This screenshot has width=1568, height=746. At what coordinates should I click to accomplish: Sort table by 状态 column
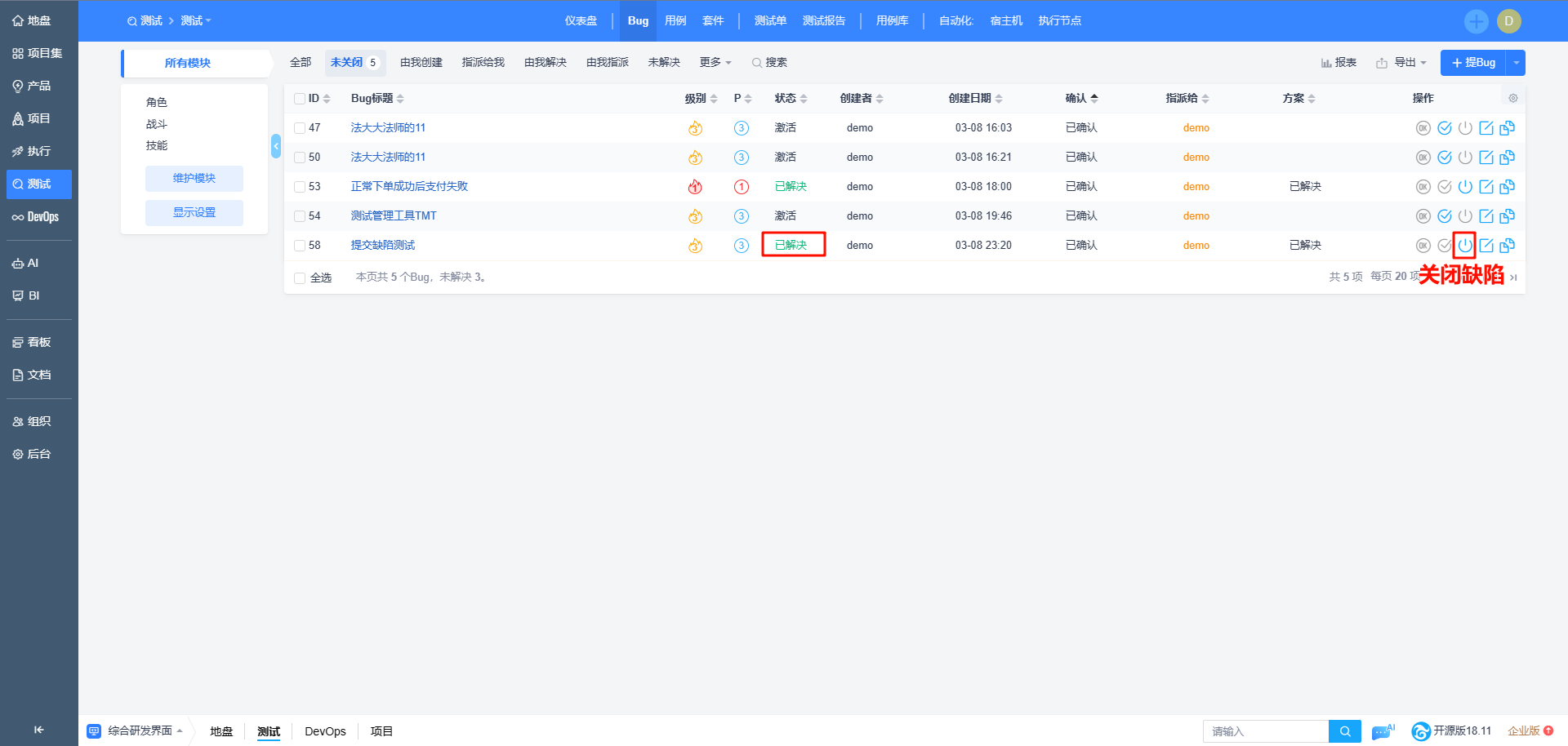point(791,99)
